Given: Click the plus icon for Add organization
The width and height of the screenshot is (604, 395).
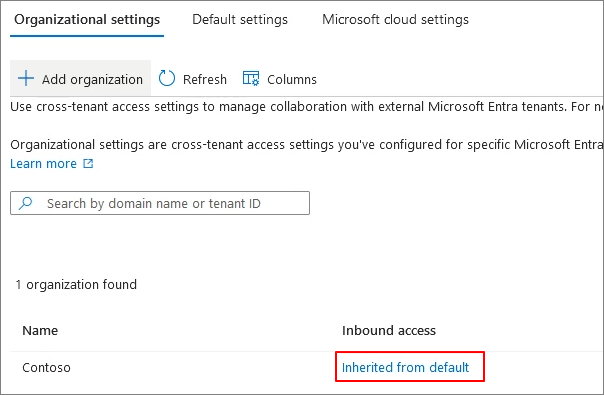Looking at the screenshot, I should [x=26, y=78].
